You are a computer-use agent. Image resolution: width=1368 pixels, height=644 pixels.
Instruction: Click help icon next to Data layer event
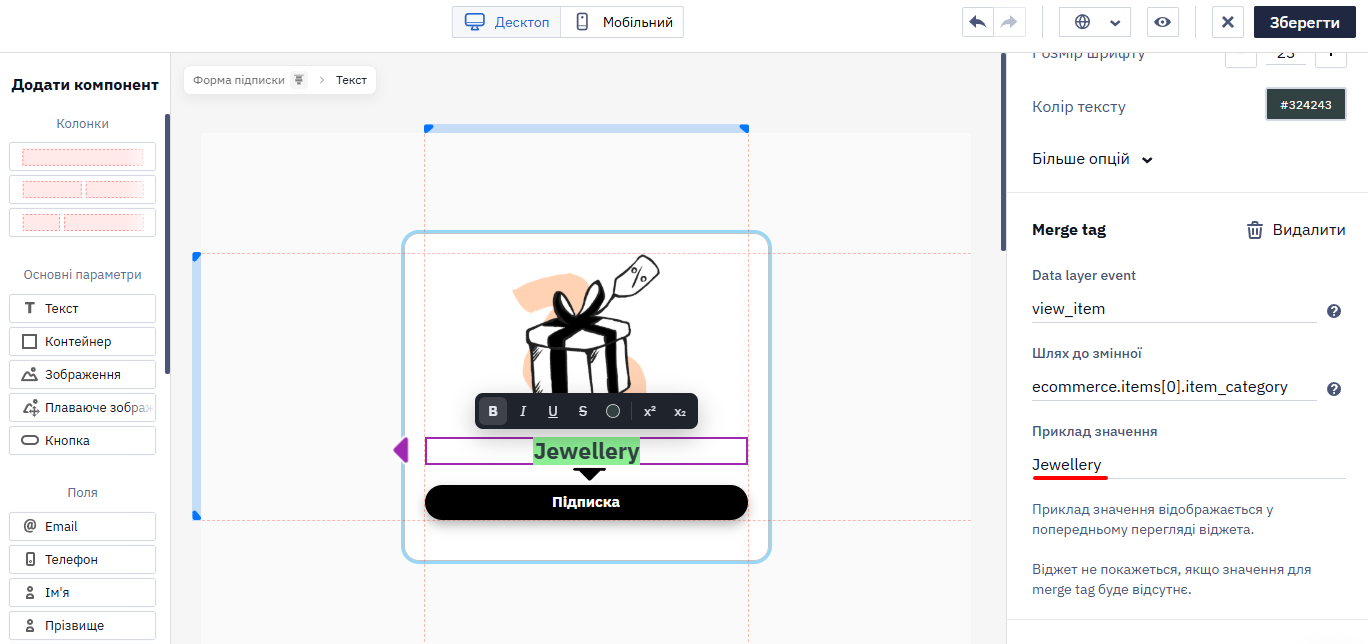point(1334,311)
